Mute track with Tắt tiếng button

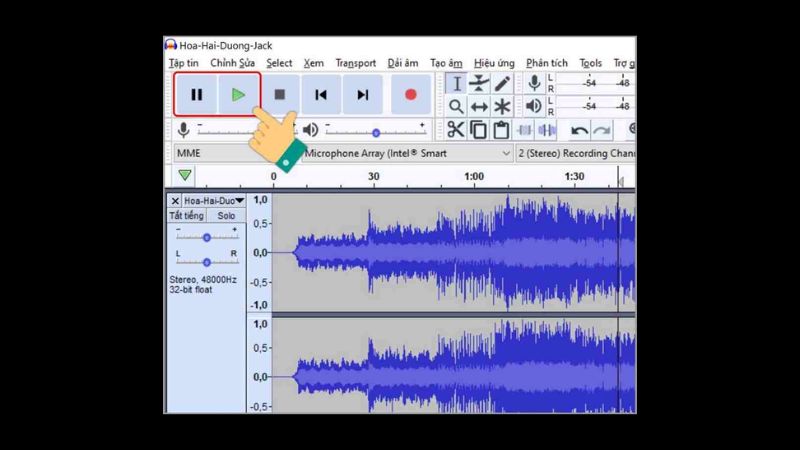tap(187, 216)
